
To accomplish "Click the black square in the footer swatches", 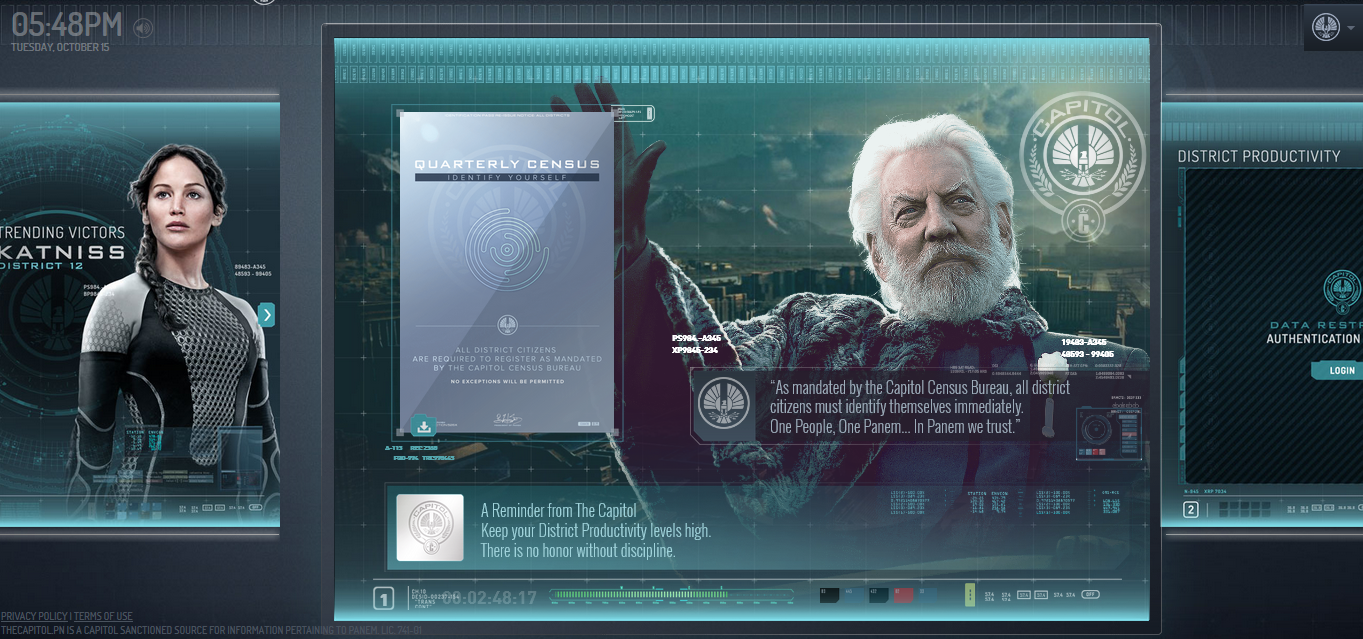I will pyautogui.click(x=829, y=595).
